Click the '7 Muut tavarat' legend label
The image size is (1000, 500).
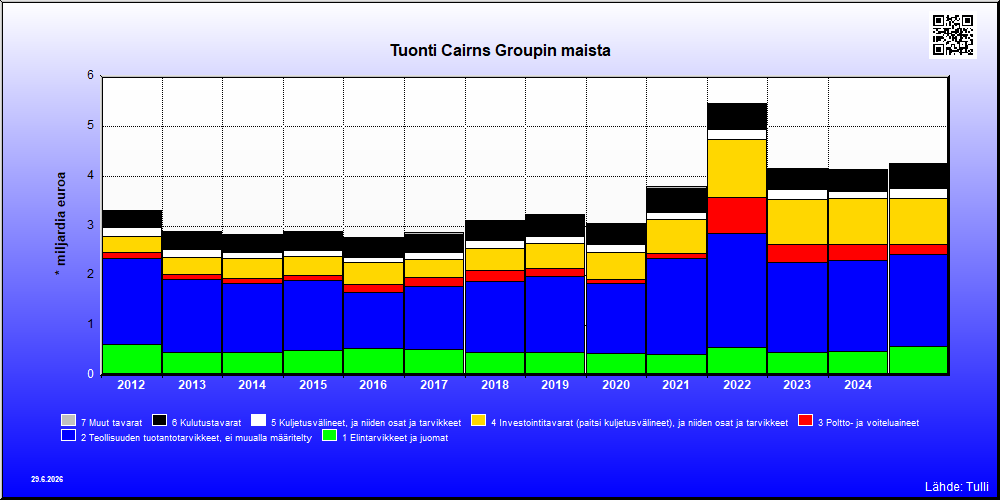pyautogui.click(x=112, y=422)
